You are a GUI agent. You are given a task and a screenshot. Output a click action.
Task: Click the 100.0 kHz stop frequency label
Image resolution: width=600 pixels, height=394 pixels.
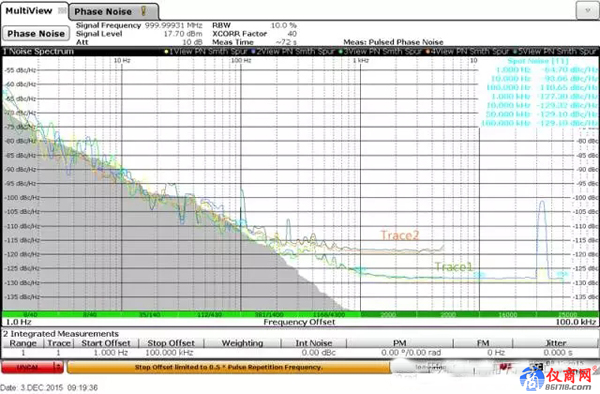pyautogui.click(x=576, y=322)
